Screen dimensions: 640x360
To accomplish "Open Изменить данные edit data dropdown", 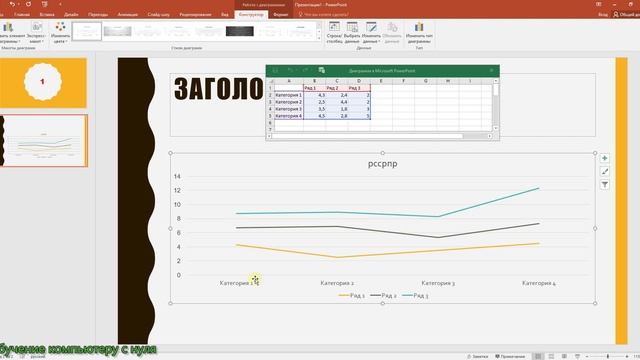I will coord(371,33).
